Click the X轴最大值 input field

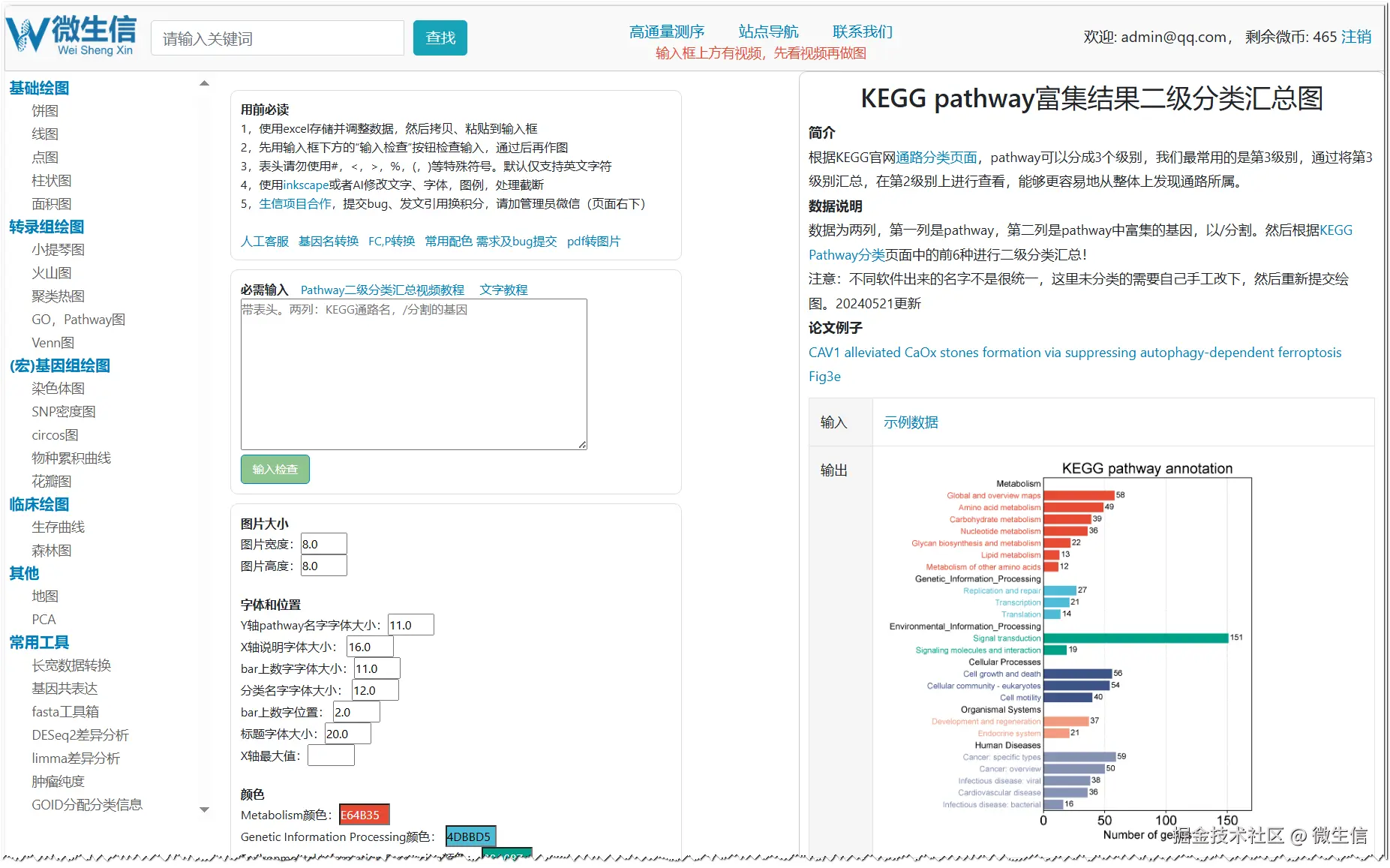331,755
